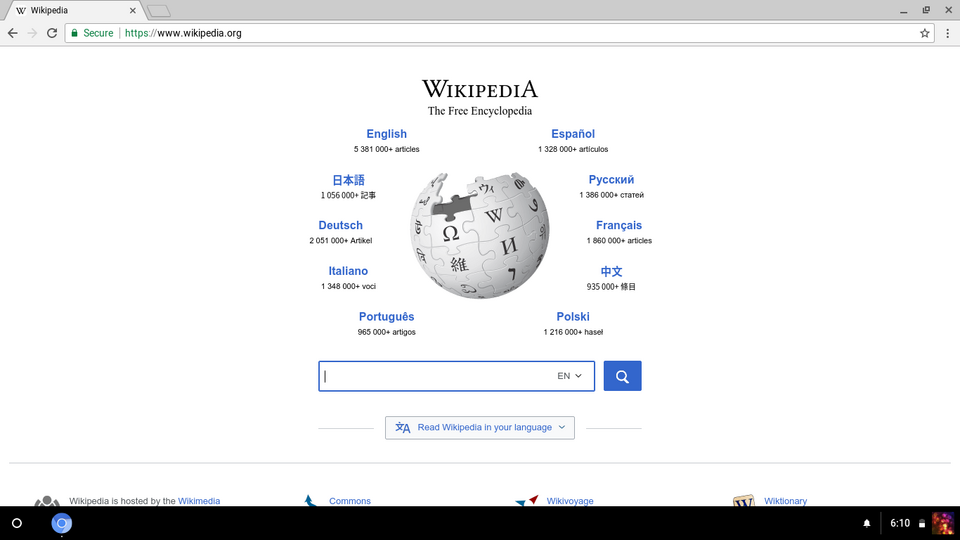The image size is (960, 540).
Task: Reload the Wikipedia page
Action: pyautogui.click(x=52, y=33)
